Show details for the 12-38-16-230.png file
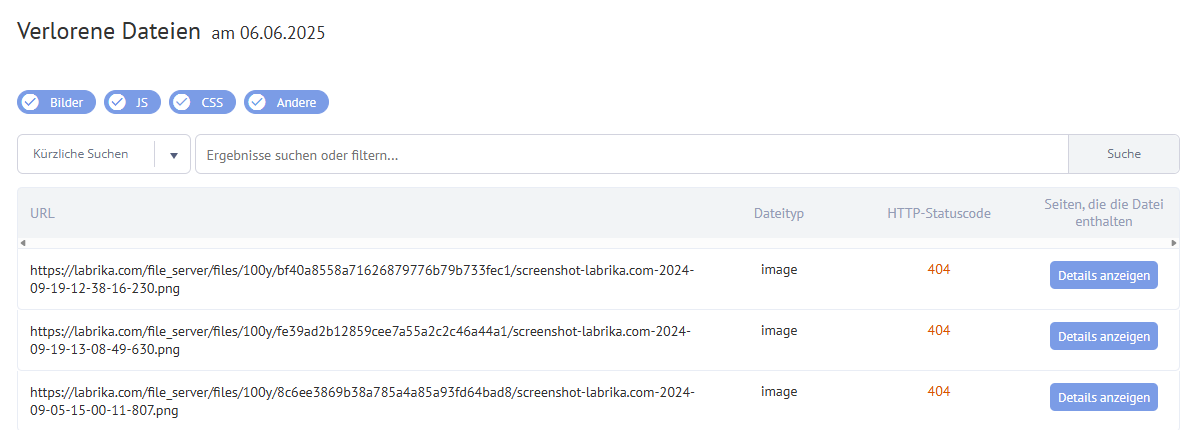Image resolution: width=1193 pixels, height=430 pixels. click(1103, 275)
